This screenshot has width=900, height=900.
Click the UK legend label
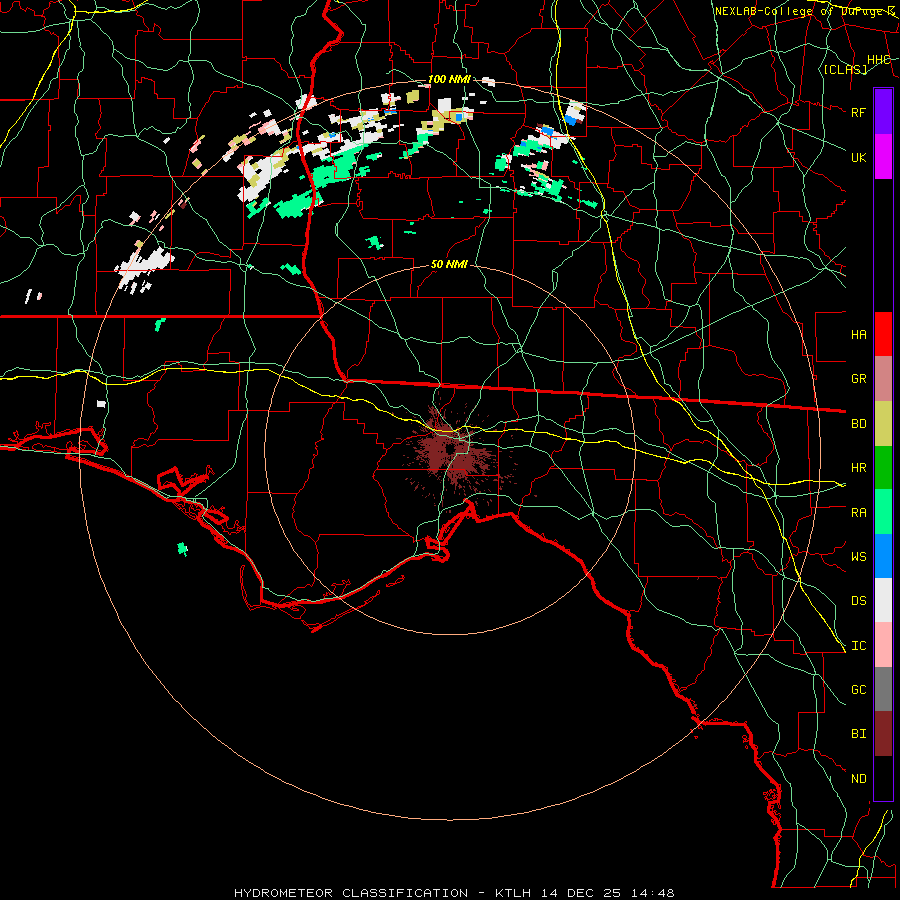858,157
